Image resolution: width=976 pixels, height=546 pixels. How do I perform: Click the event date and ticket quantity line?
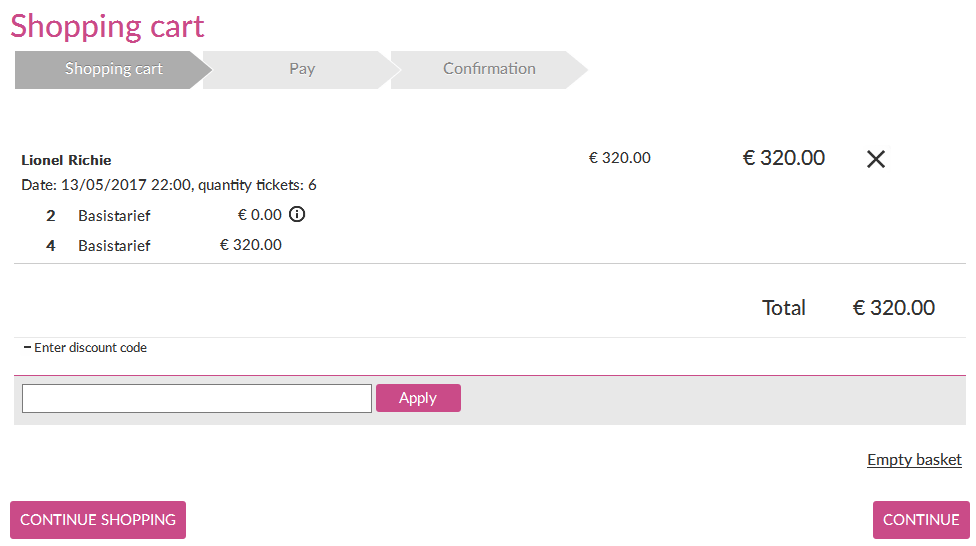click(x=169, y=185)
